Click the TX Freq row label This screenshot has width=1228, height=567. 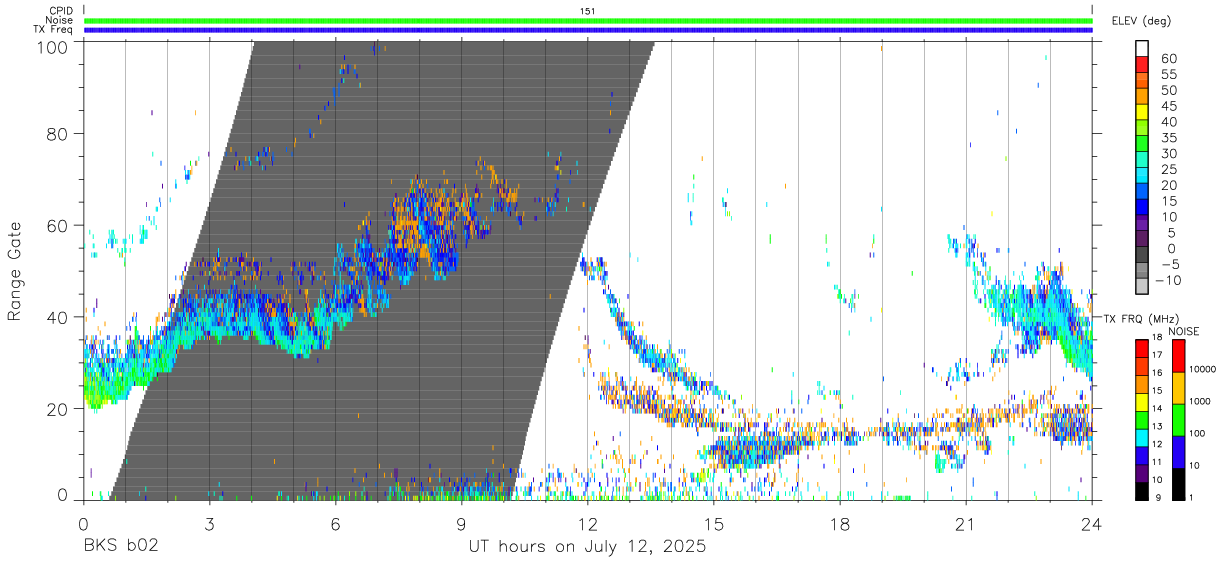pyautogui.click(x=53, y=30)
